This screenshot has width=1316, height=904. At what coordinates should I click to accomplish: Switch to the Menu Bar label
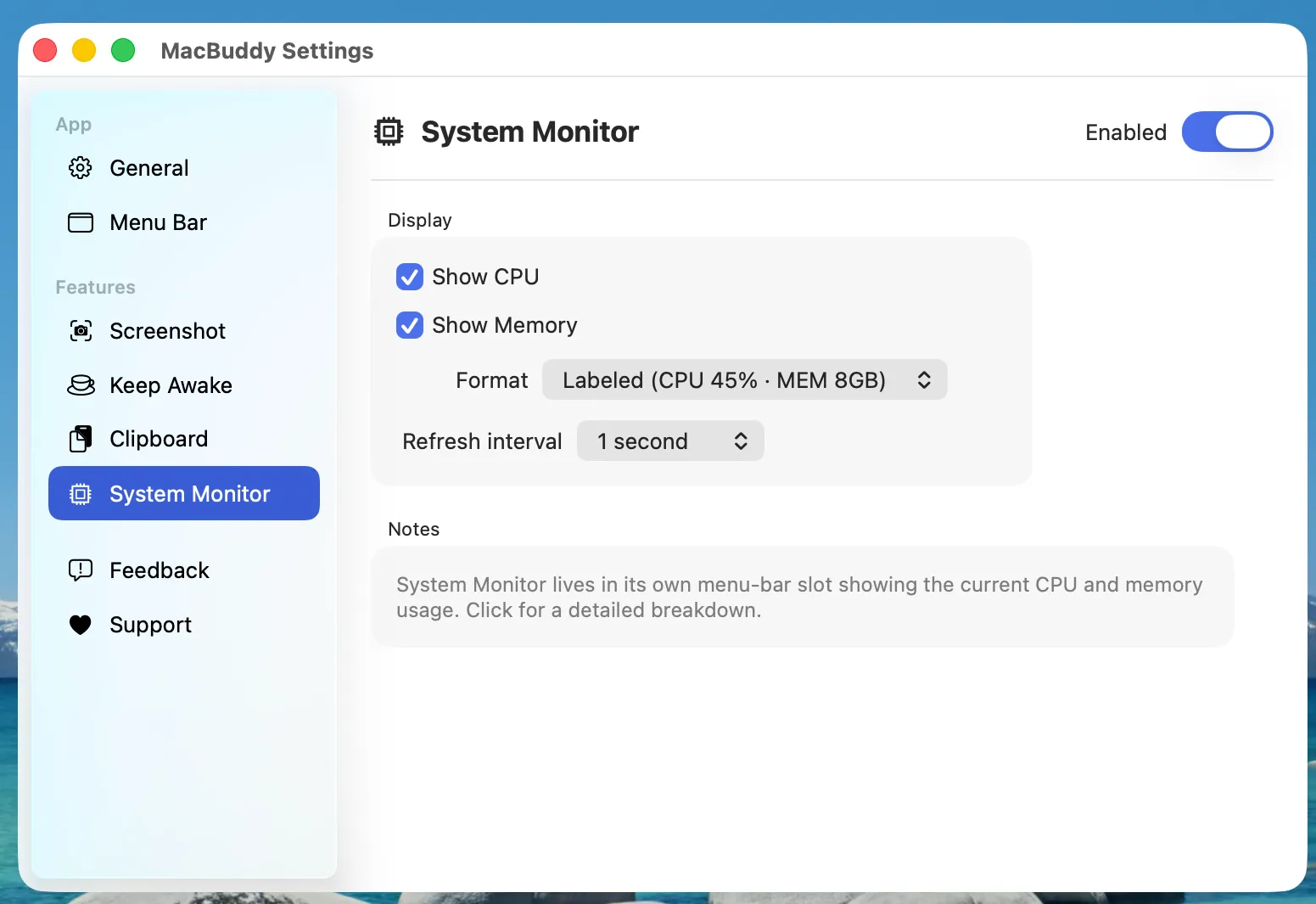click(159, 222)
